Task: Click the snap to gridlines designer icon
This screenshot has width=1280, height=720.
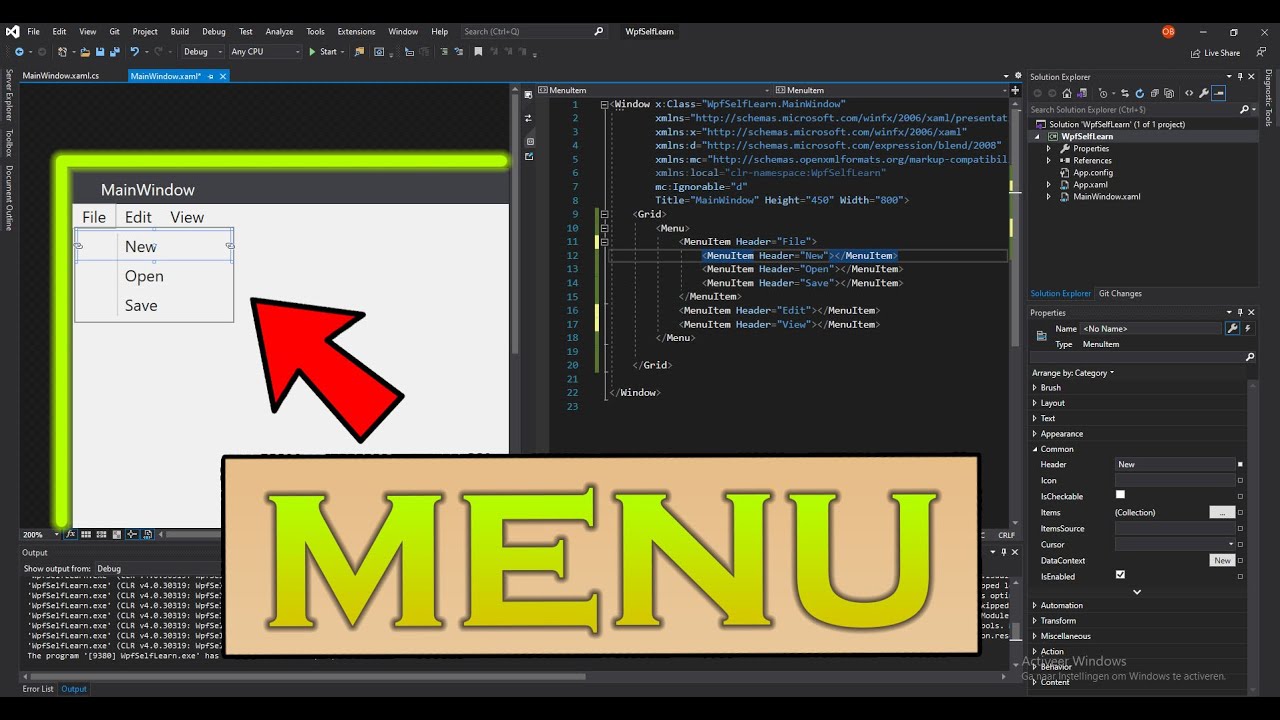Action: 101,534
